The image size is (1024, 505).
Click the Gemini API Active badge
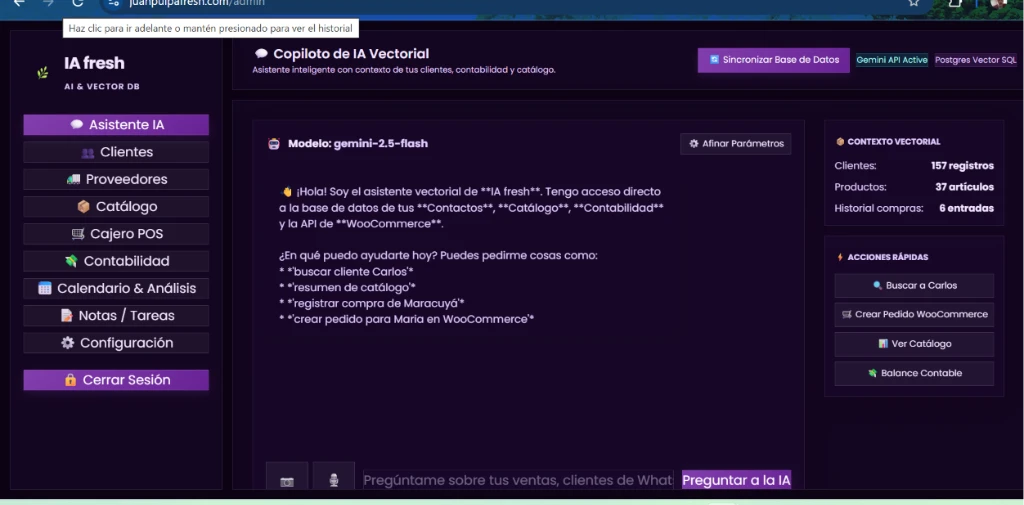click(891, 59)
